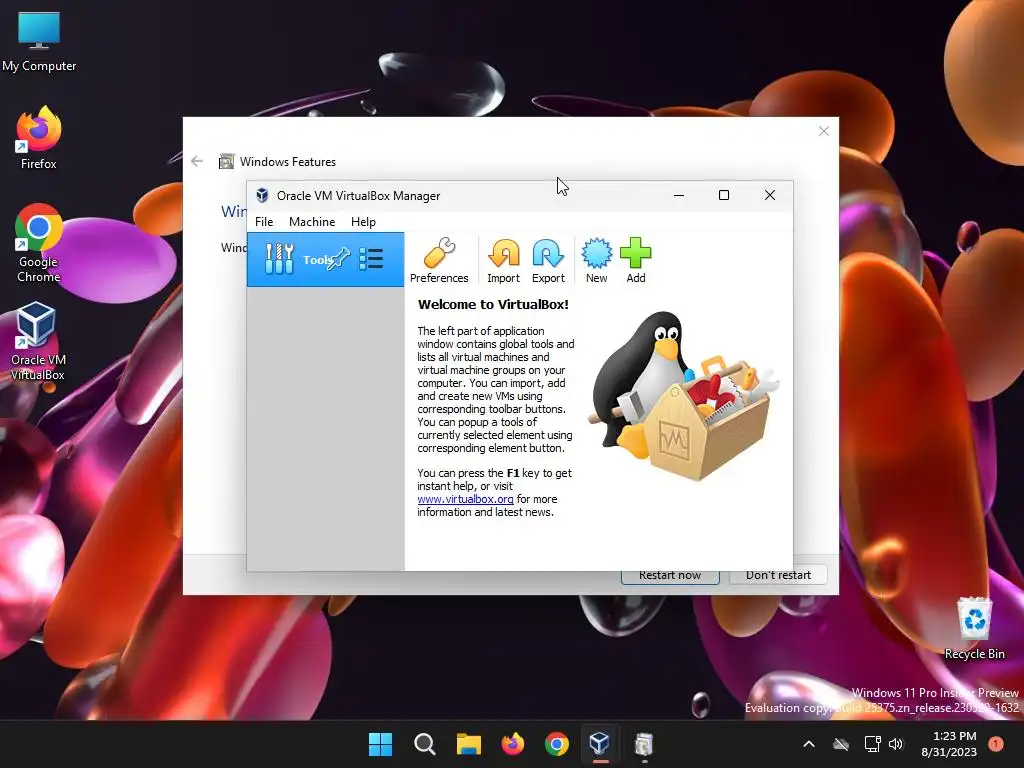Open the Tools list menu icon

[371, 259]
